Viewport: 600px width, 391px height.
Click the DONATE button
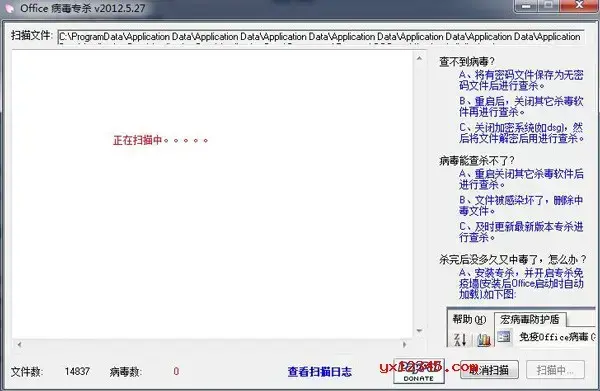click(x=419, y=371)
